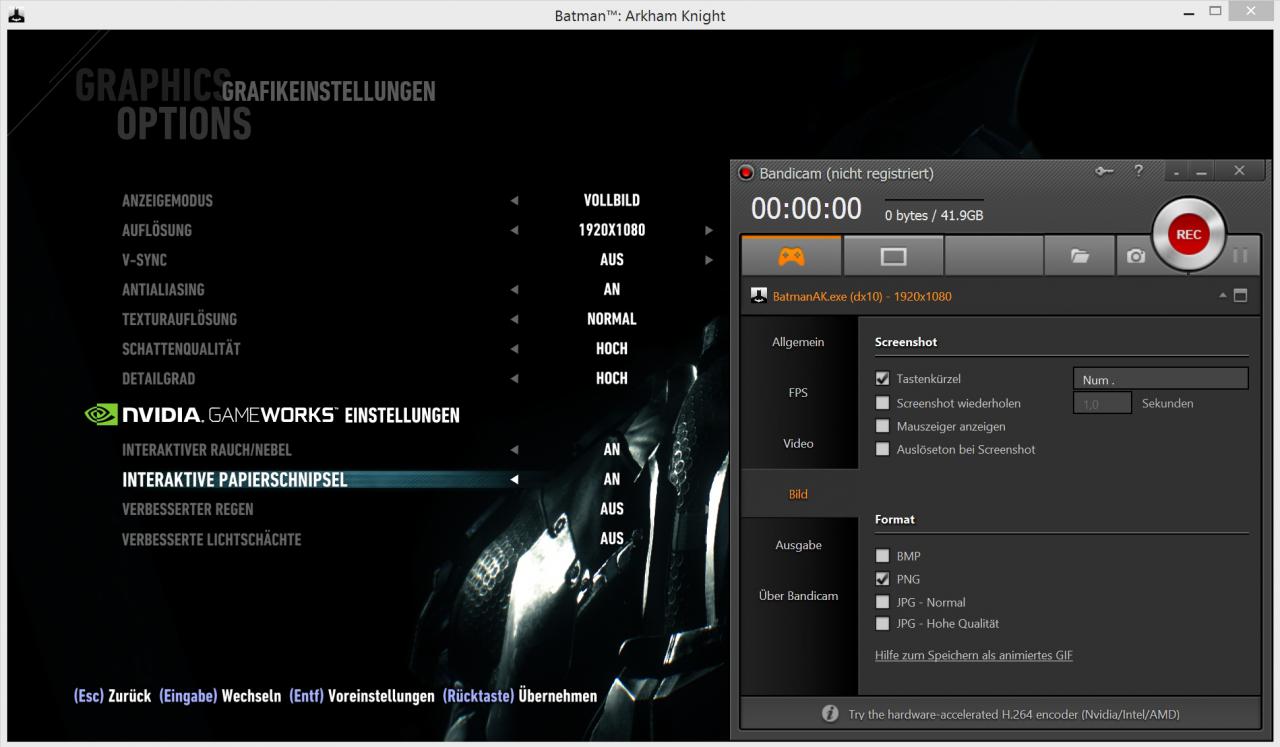Click BatmanAK.exe (dx10) - 1920x1080 text

pos(862,297)
